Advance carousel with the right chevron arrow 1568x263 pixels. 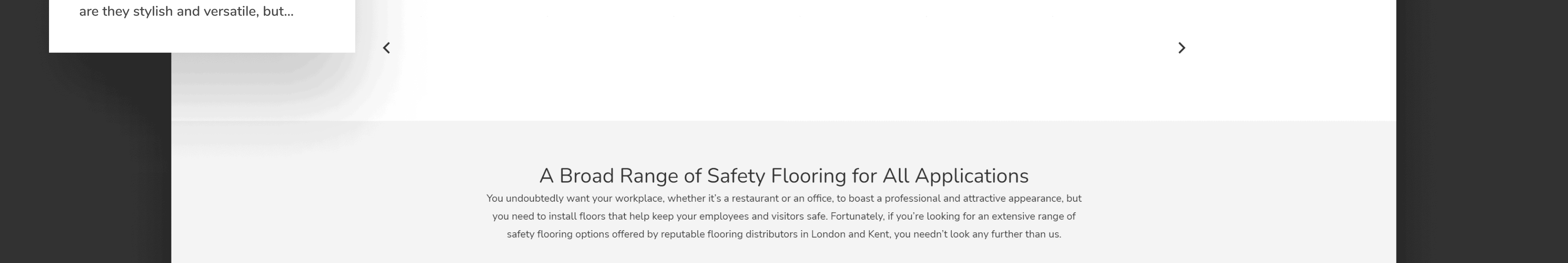(x=1181, y=47)
